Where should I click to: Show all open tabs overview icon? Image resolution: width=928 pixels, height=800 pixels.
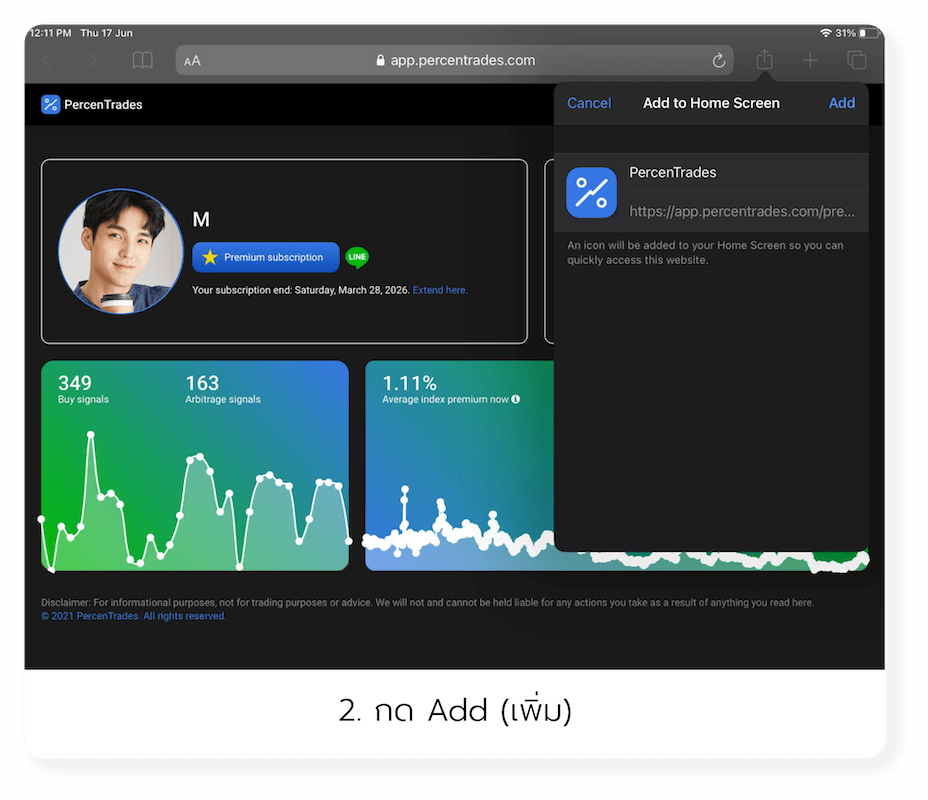[x=856, y=60]
